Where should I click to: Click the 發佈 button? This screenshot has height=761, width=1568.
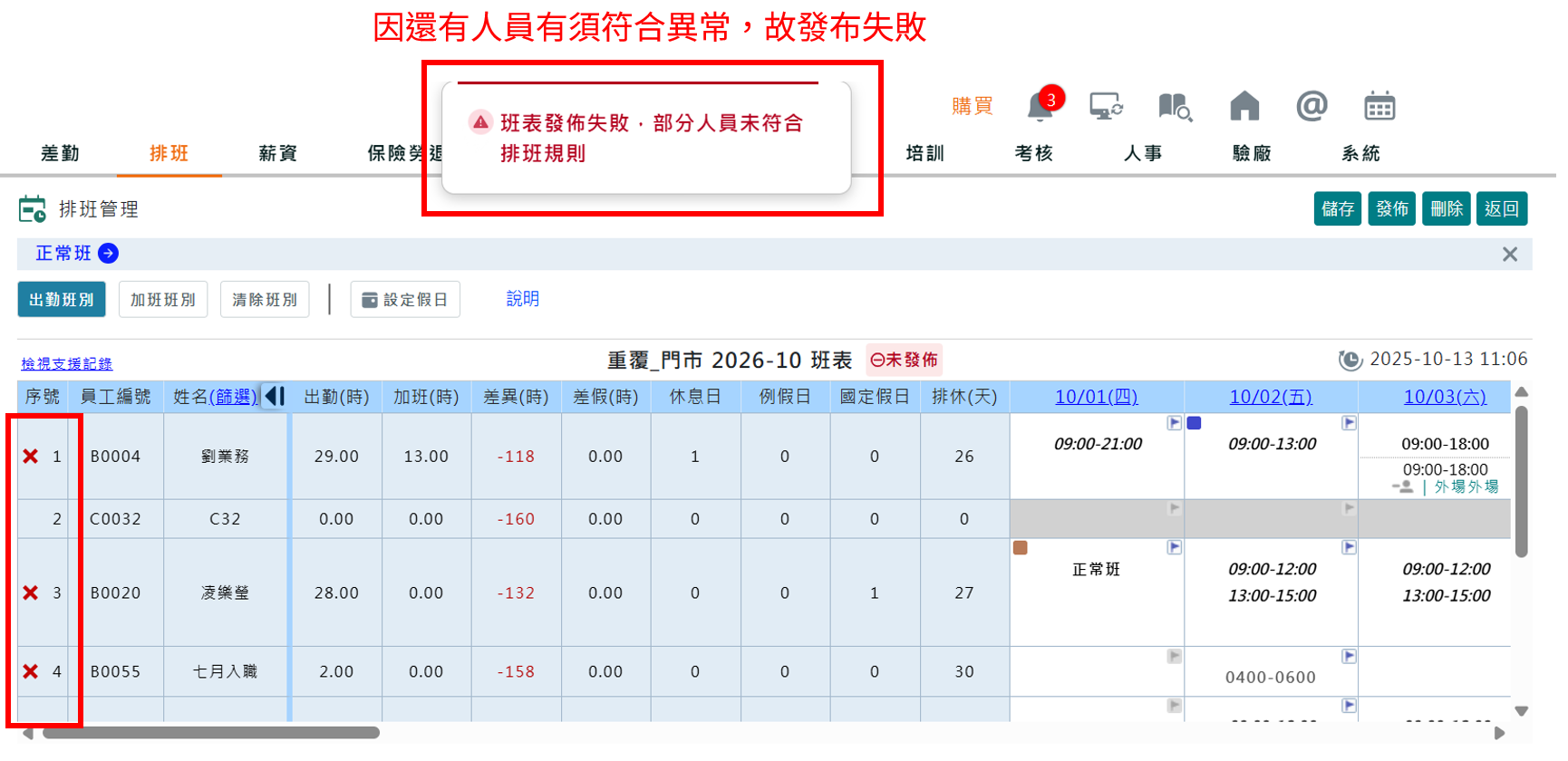tap(1392, 209)
